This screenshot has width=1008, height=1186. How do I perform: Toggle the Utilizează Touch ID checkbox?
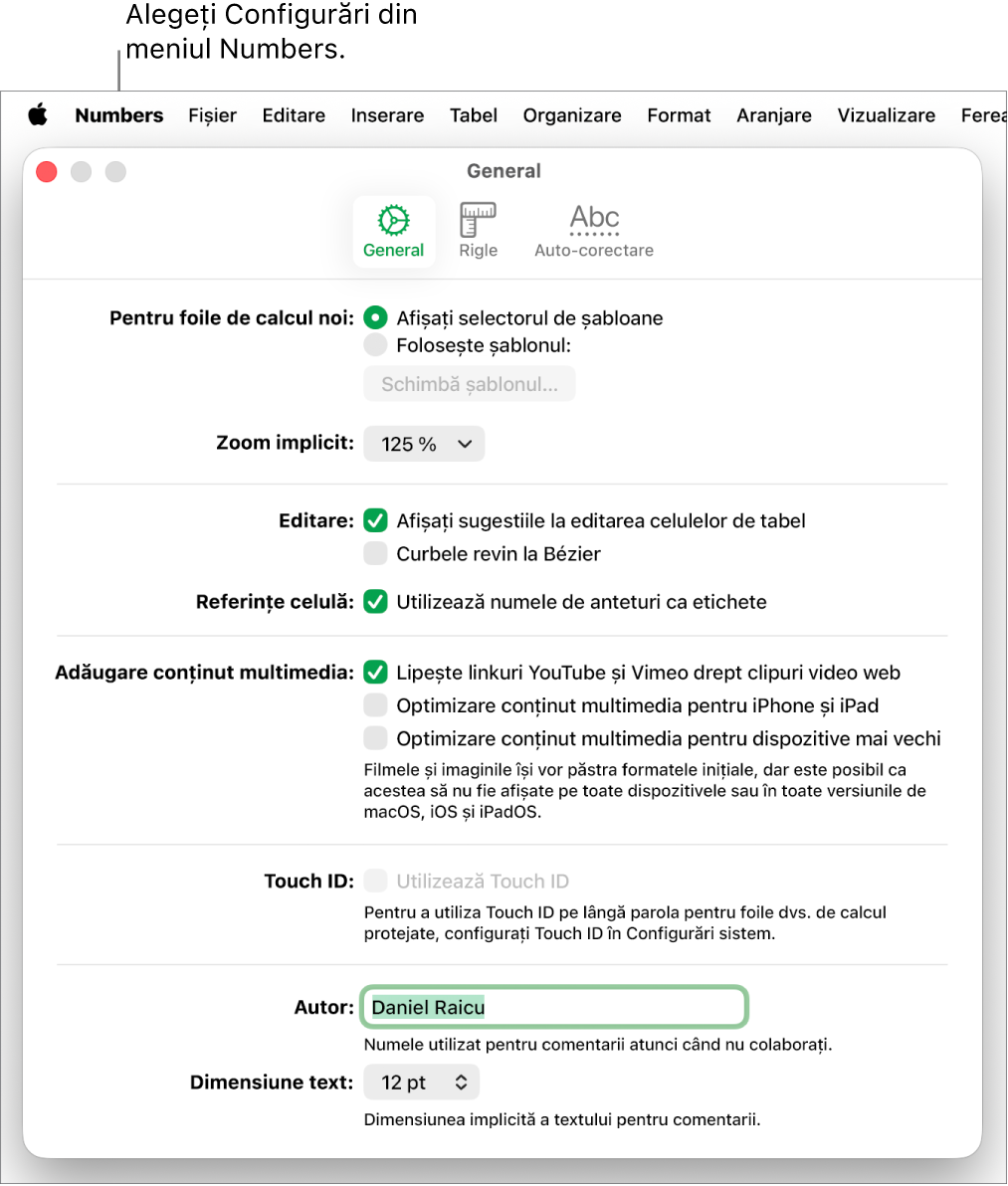click(375, 882)
